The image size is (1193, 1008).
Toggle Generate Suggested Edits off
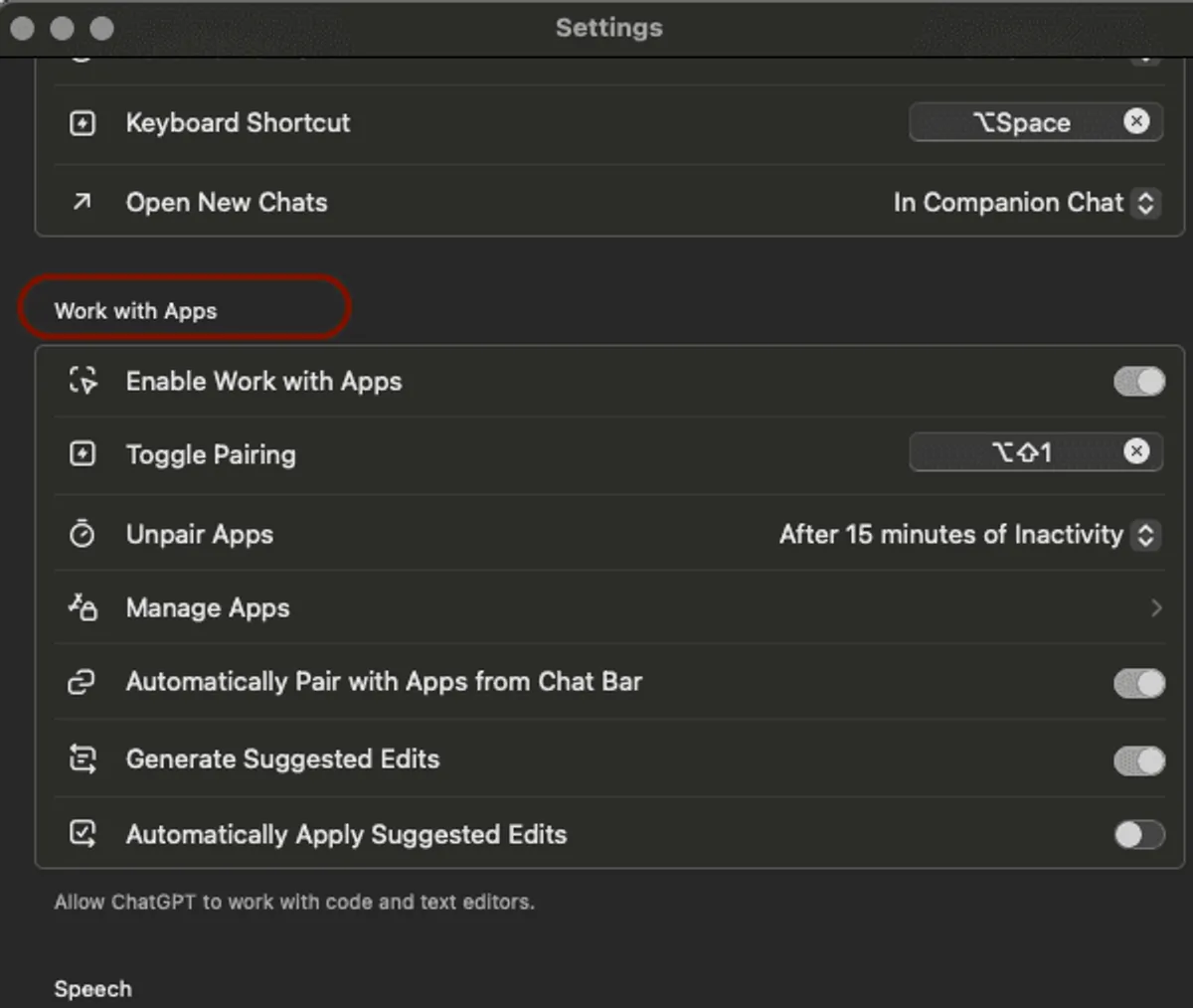[1138, 760]
